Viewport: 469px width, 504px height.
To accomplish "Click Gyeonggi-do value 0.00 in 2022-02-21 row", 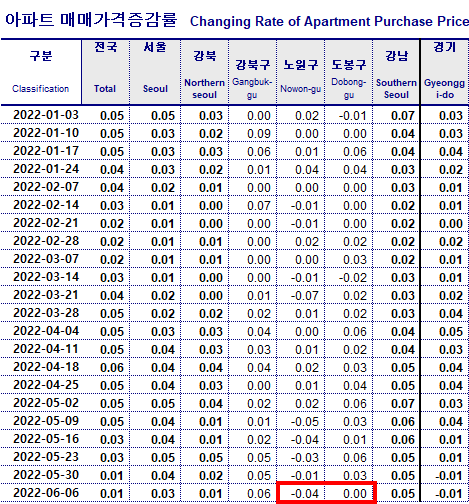I will [451, 224].
